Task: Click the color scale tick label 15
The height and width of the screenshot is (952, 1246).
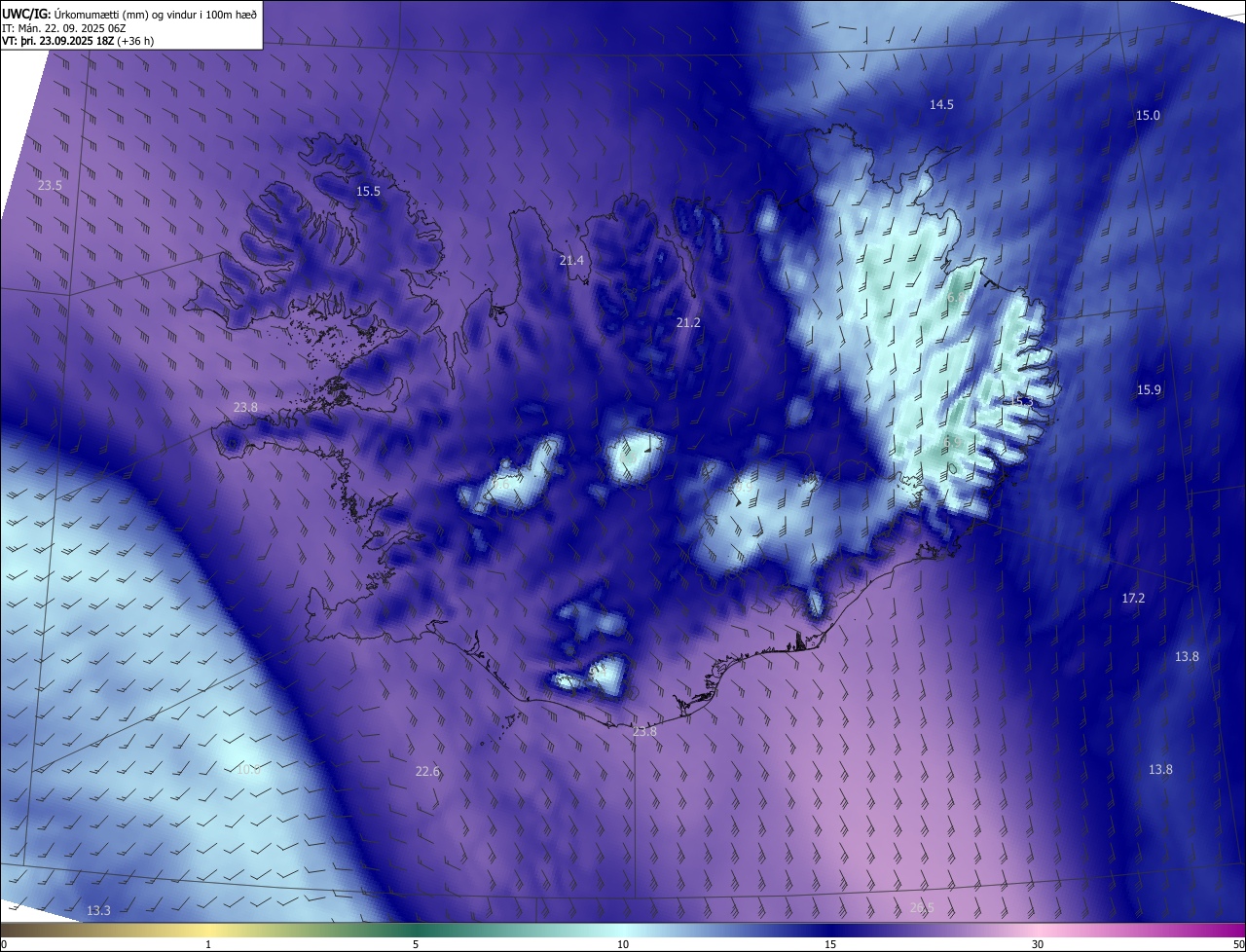Action: click(830, 944)
